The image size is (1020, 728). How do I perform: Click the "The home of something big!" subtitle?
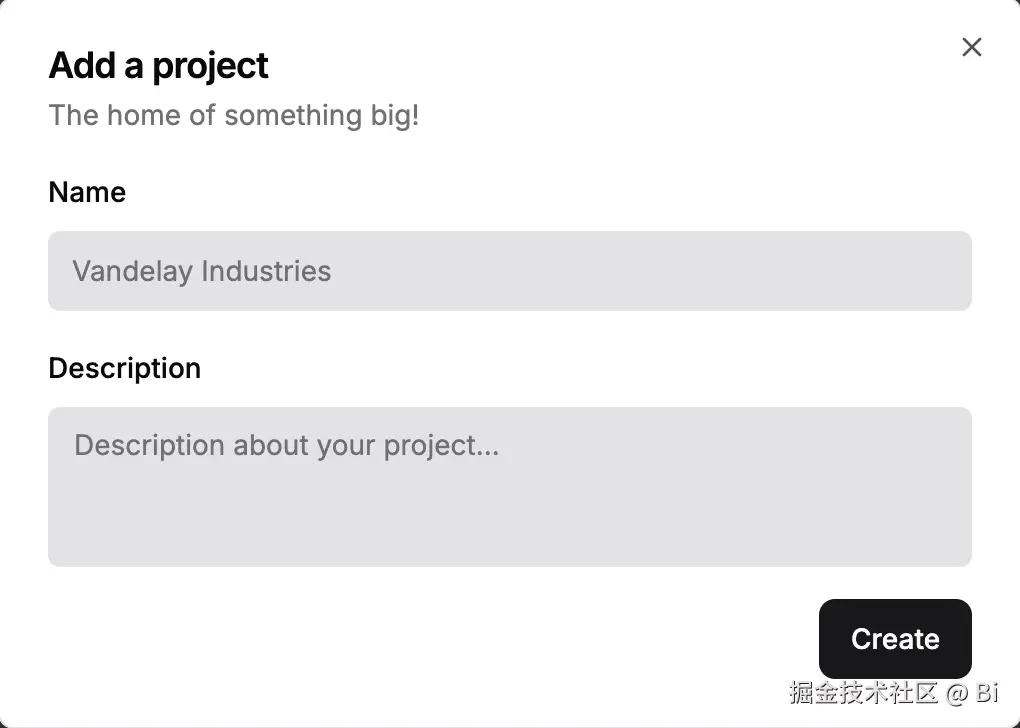234,115
